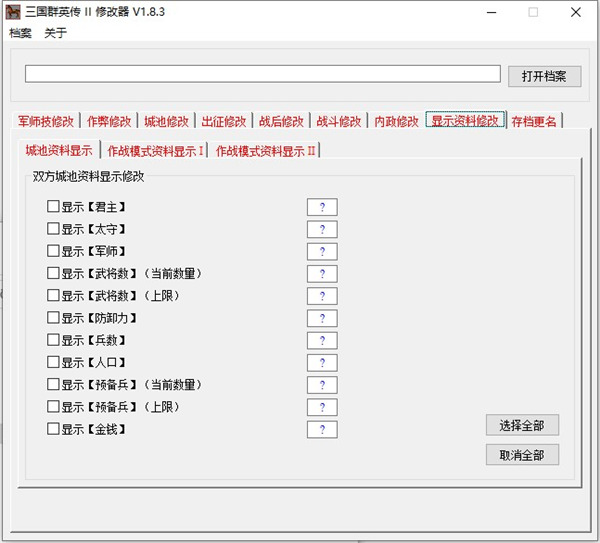The image size is (600, 543).
Task: Open the 关于 menu
Action: (x=55, y=33)
